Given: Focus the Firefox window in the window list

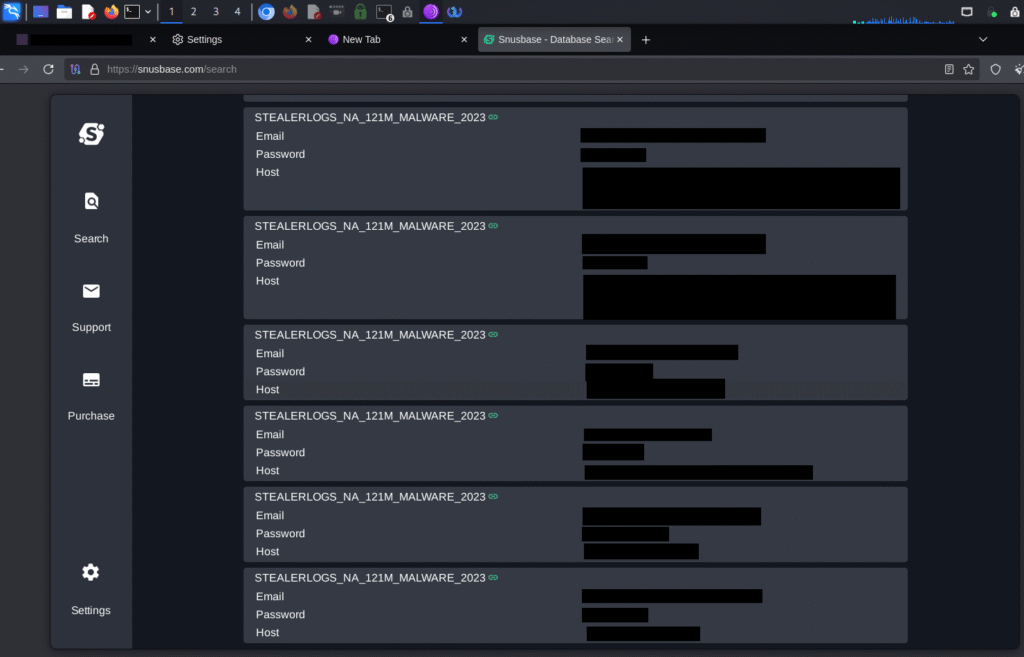Looking at the screenshot, I should click(290, 12).
